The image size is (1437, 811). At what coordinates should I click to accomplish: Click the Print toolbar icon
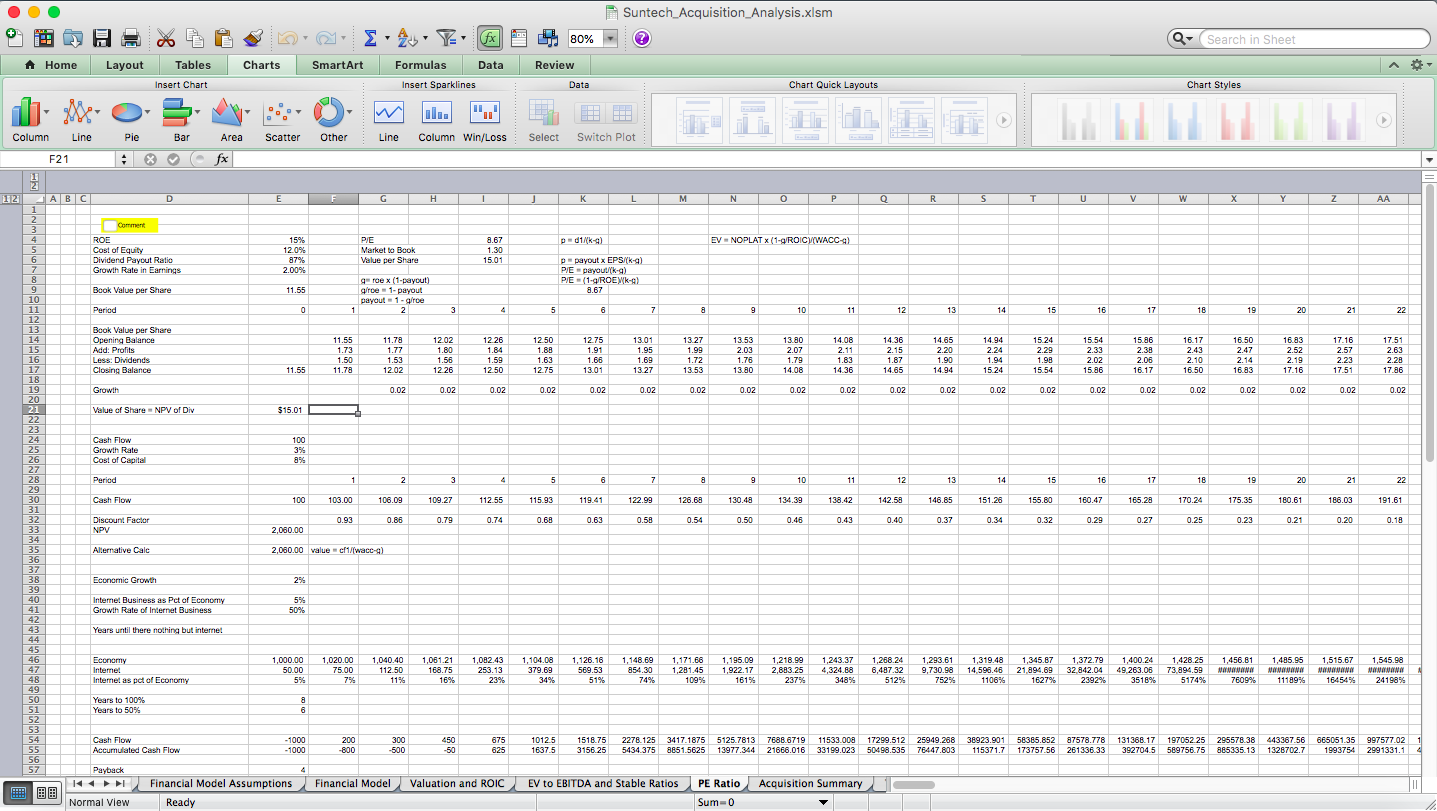coord(129,38)
